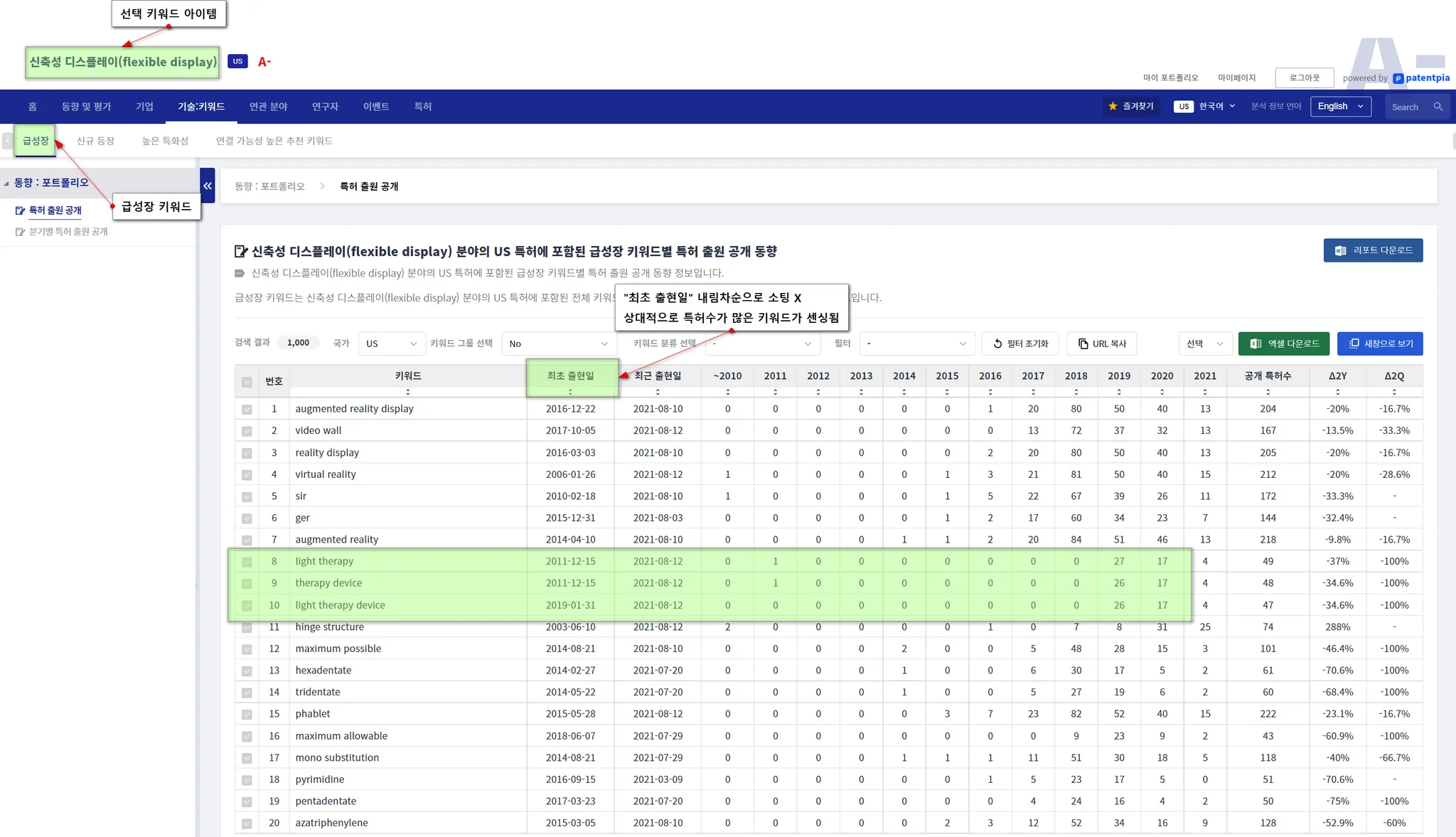1456x837 pixels.
Task: Toggle the select-all header checkbox
Action: point(247,382)
